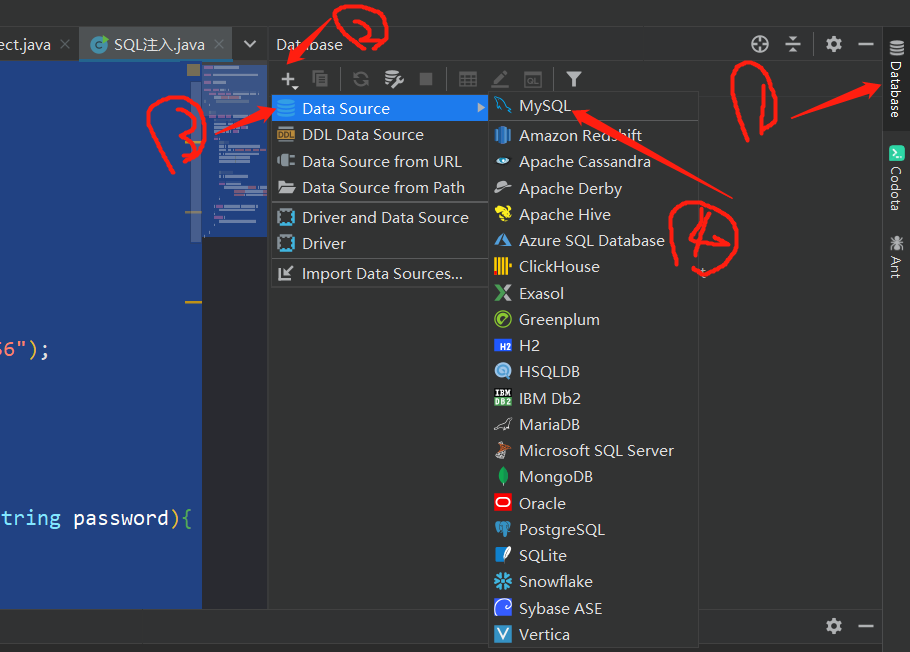Click the duplicate data source icon

click(x=320, y=78)
